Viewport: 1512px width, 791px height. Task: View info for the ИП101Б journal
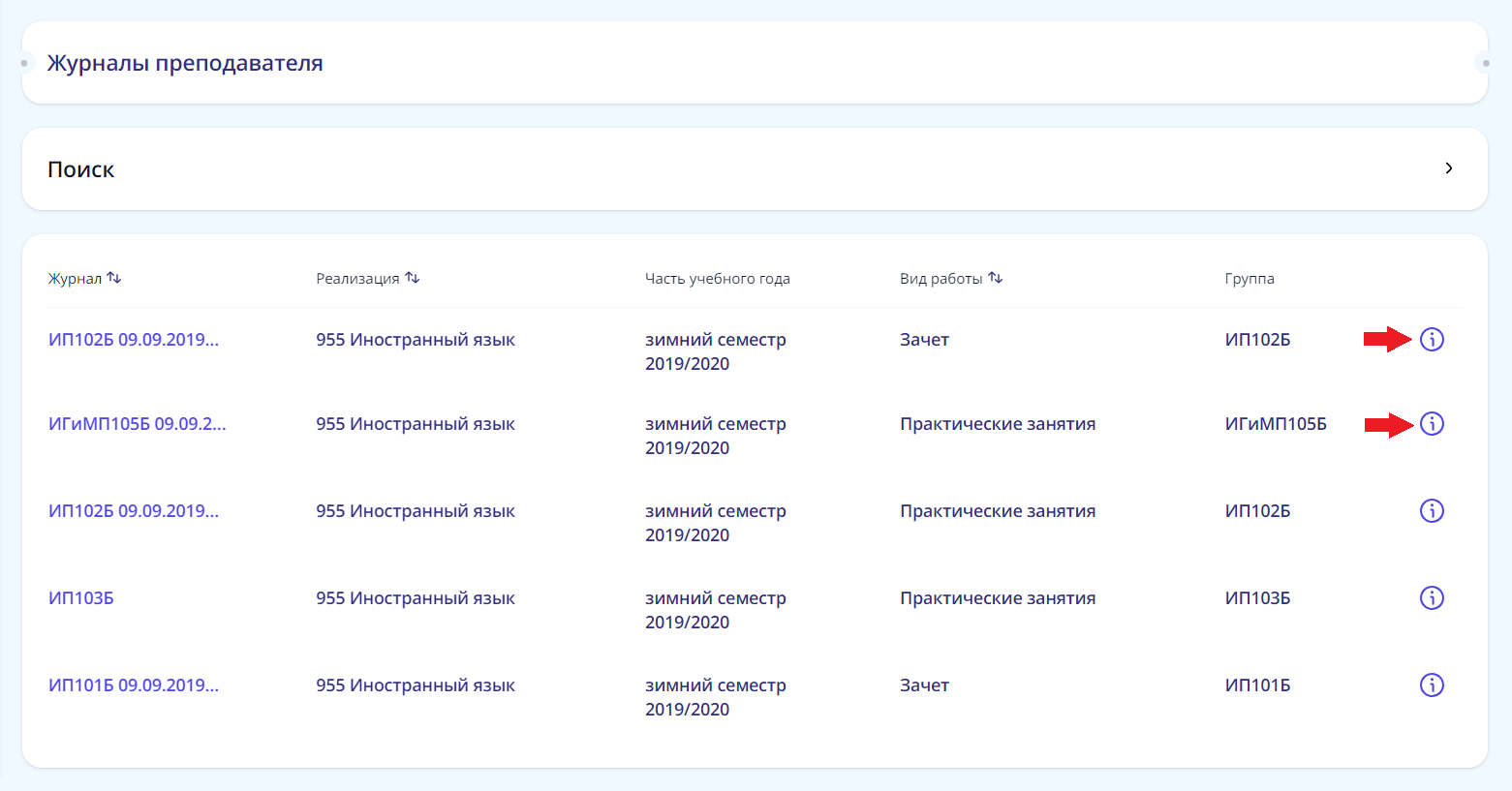coord(1432,685)
